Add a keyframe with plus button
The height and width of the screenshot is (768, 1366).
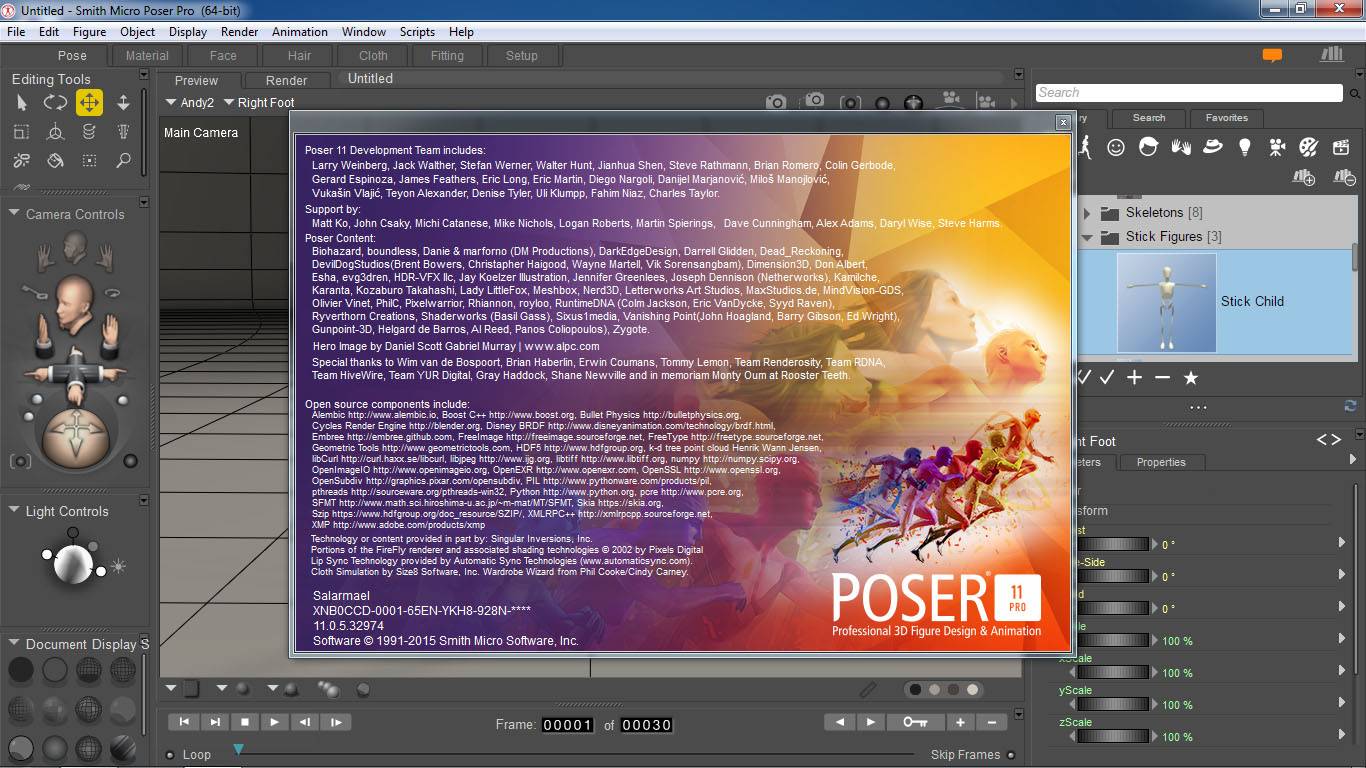(960, 722)
